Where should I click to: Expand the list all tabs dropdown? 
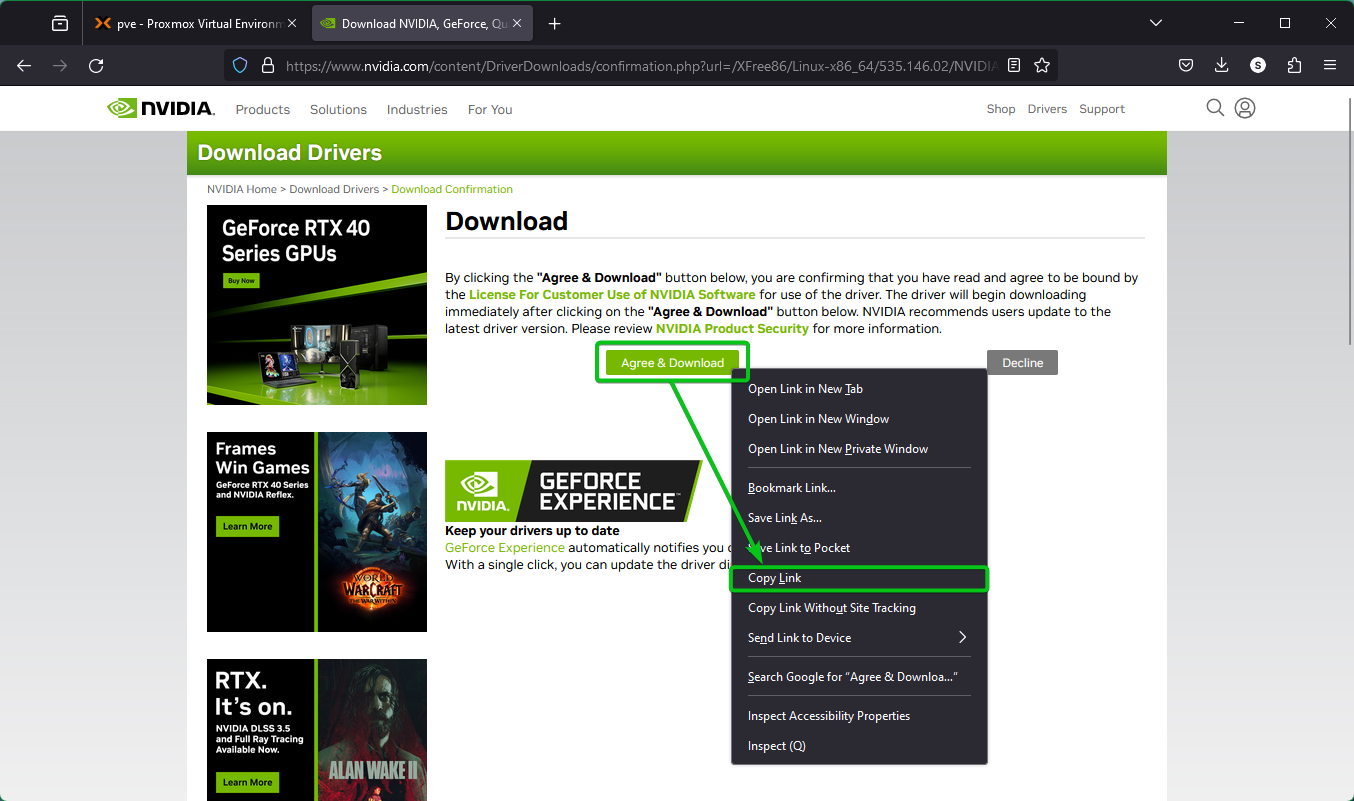click(1156, 23)
